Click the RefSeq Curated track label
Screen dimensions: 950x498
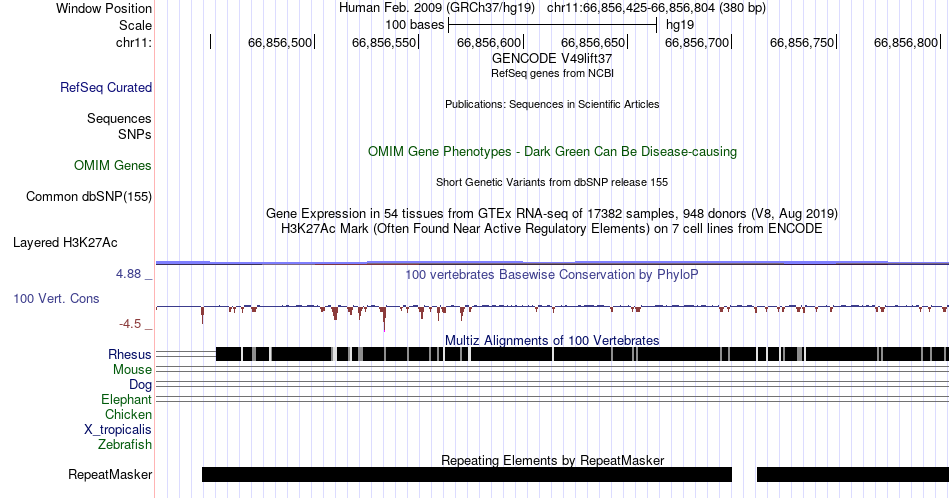105,87
